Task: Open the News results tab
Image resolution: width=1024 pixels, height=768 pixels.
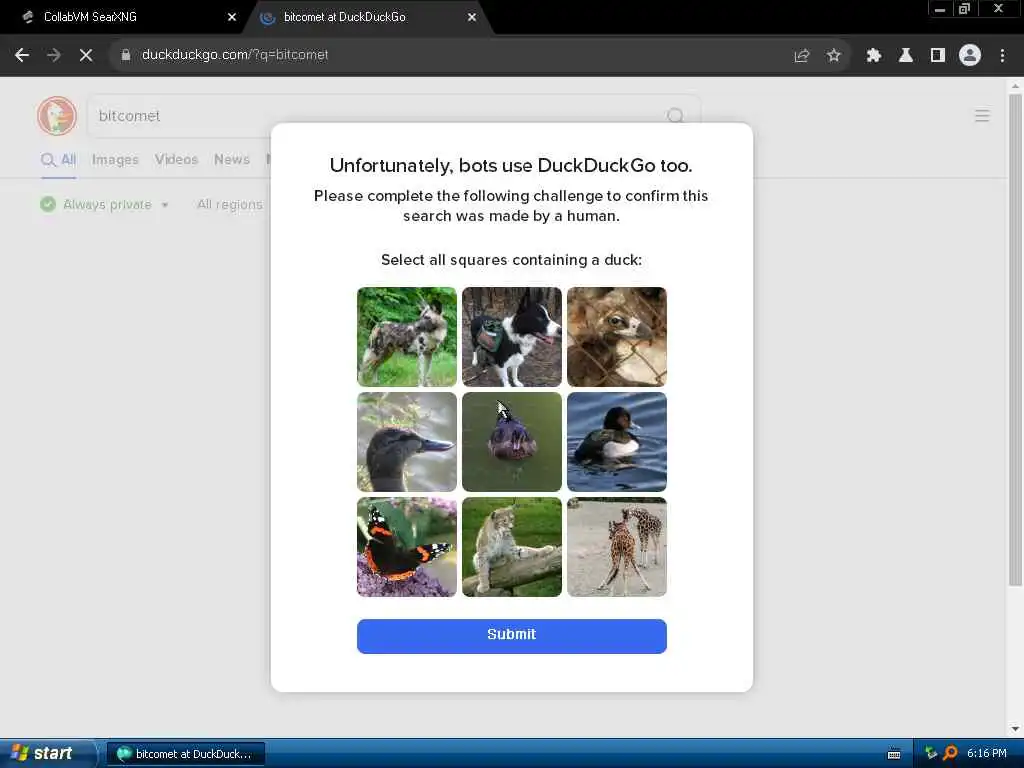Action: (x=232, y=160)
